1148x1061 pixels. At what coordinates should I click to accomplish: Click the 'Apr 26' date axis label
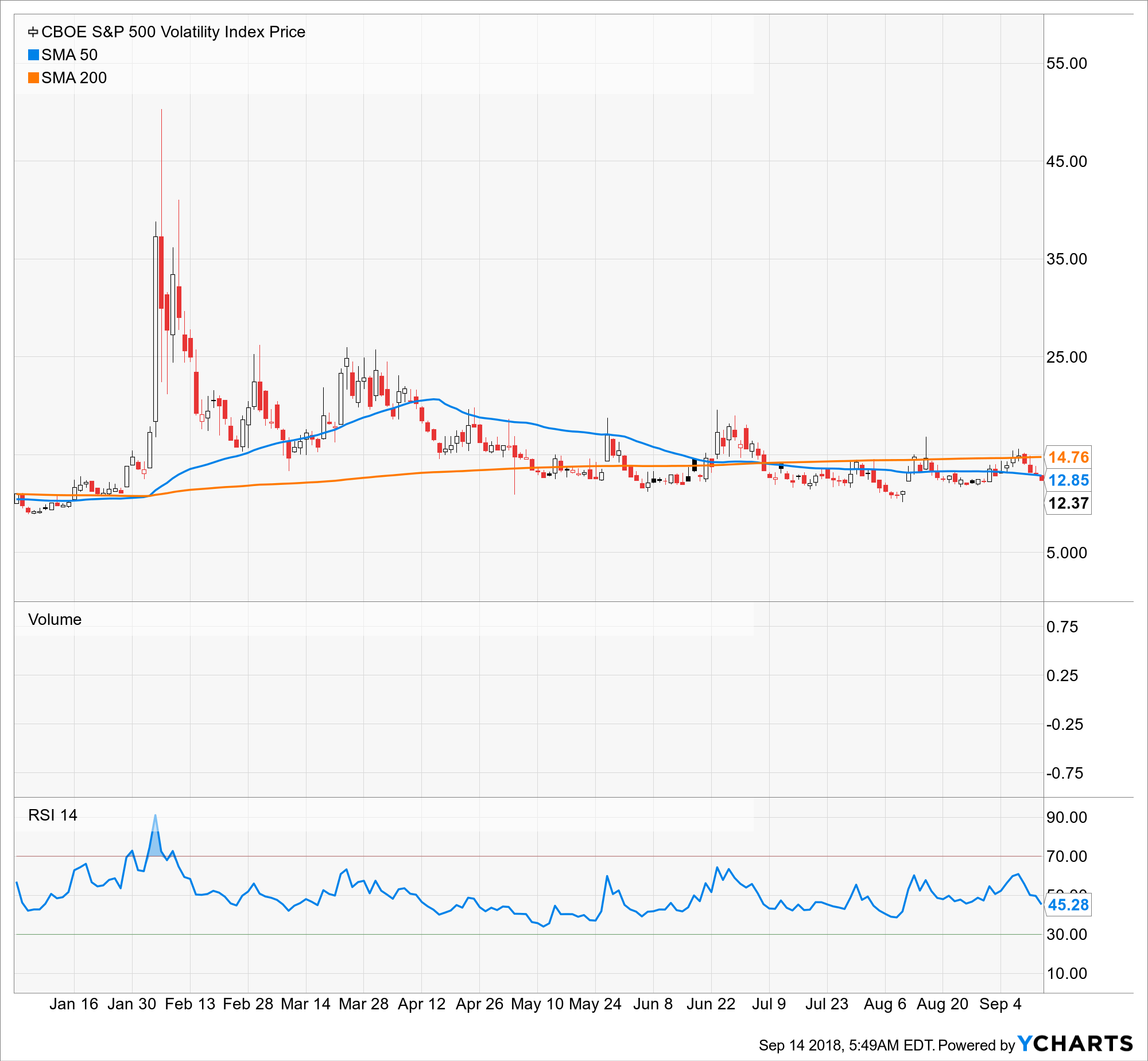pyautogui.click(x=479, y=1004)
